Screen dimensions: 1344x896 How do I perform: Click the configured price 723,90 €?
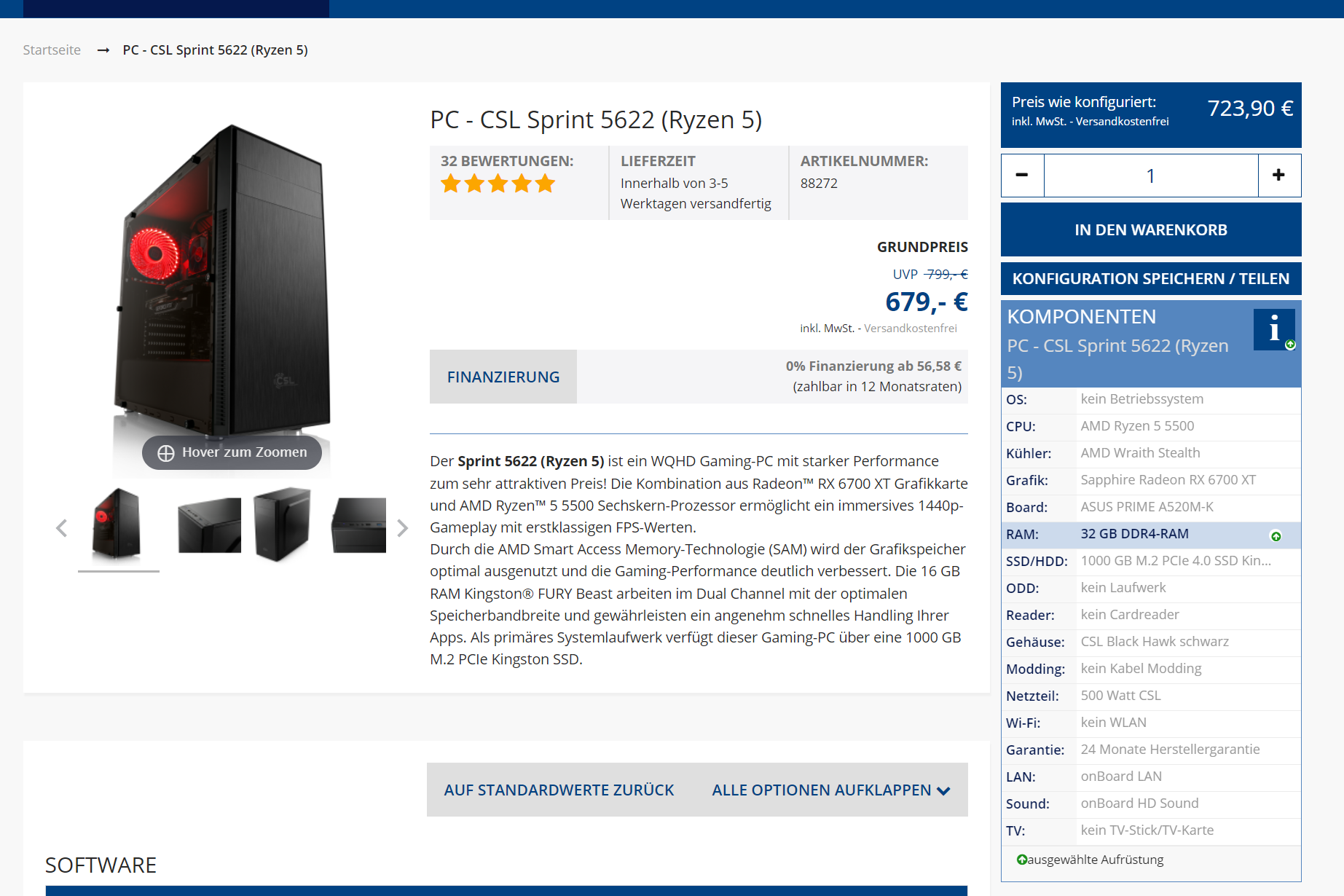click(x=1250, y=108)
